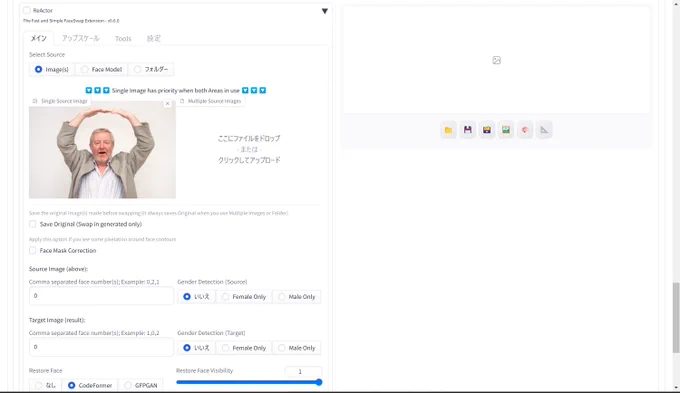Select Female Only for target gender
This screenshot has height=393, width=680.
pyautogui.click(x=244, y=348)
